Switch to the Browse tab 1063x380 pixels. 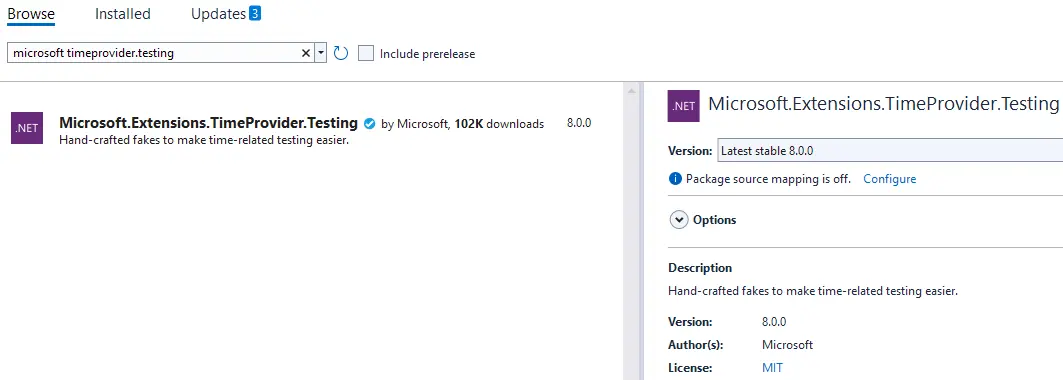coord(31,14)
